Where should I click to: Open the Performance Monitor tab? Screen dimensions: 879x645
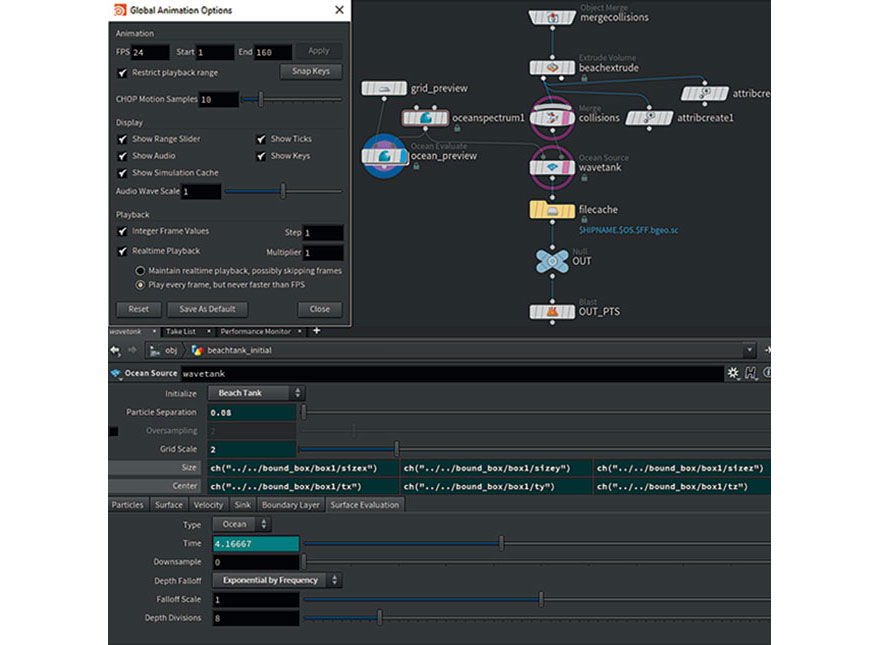coord(256,332)
